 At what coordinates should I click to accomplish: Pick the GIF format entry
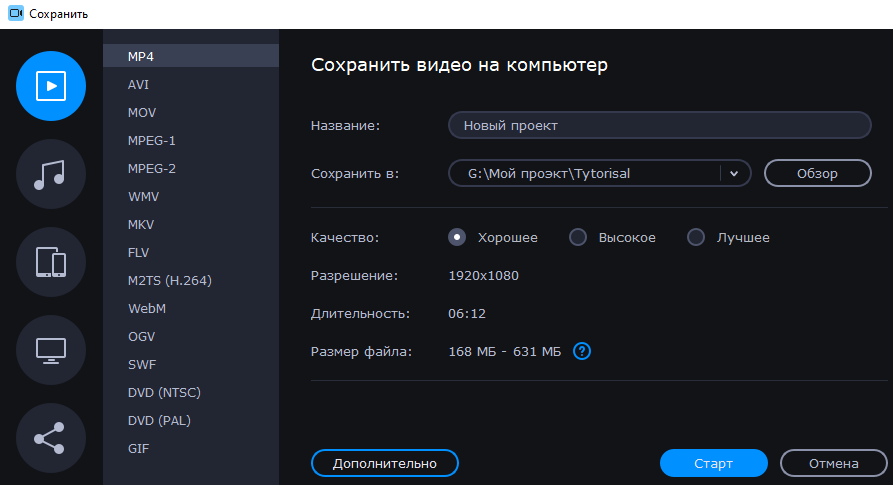[139, 448]
